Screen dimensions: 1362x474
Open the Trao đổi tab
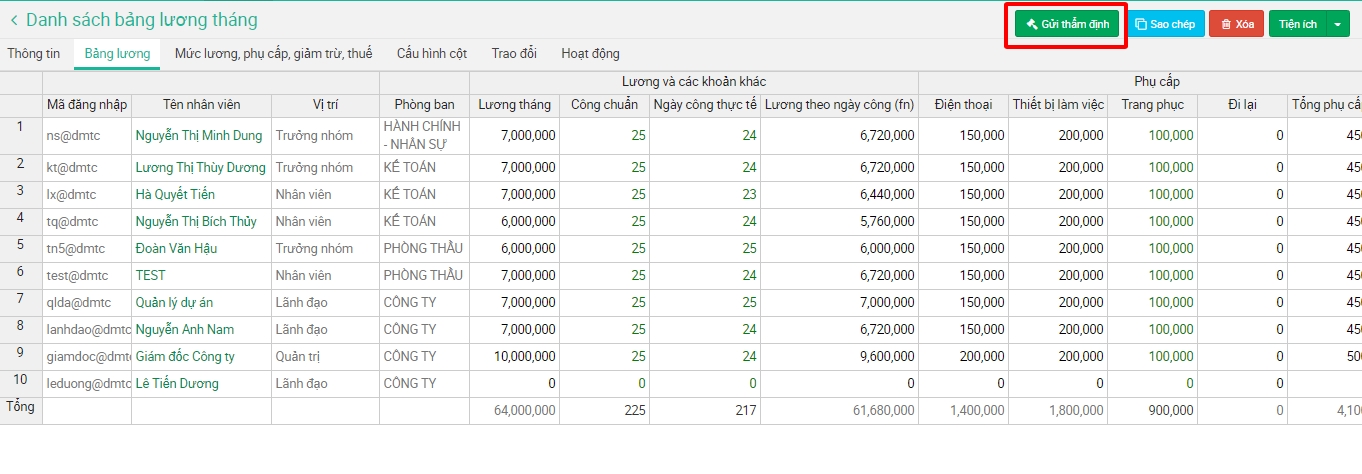click(x=514, y=54)
